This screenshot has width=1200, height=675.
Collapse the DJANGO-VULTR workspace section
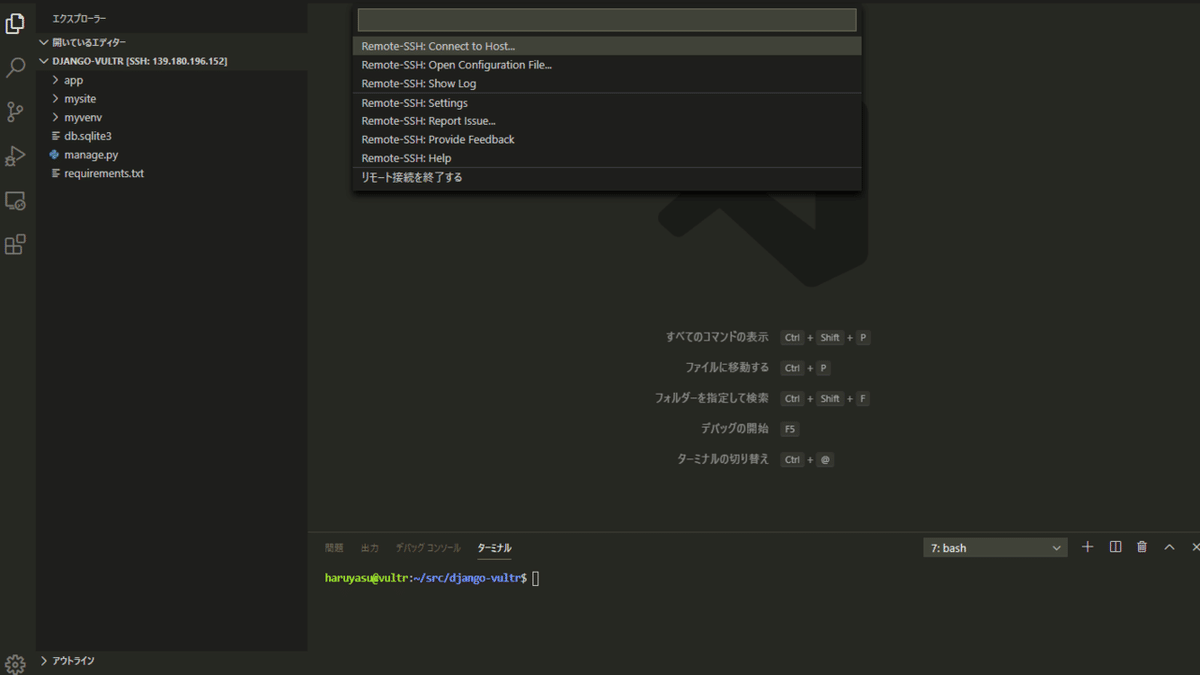(x=171, y=61)
